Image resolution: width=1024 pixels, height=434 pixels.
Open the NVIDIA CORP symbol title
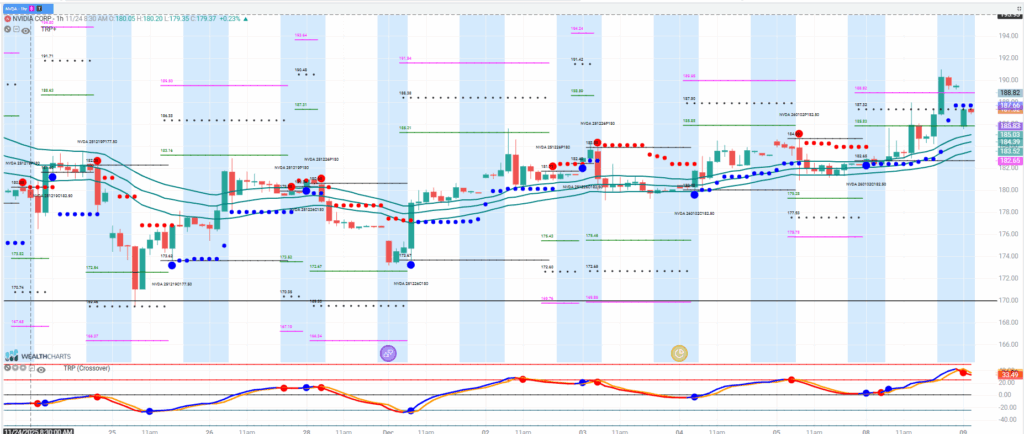[32, 19]
